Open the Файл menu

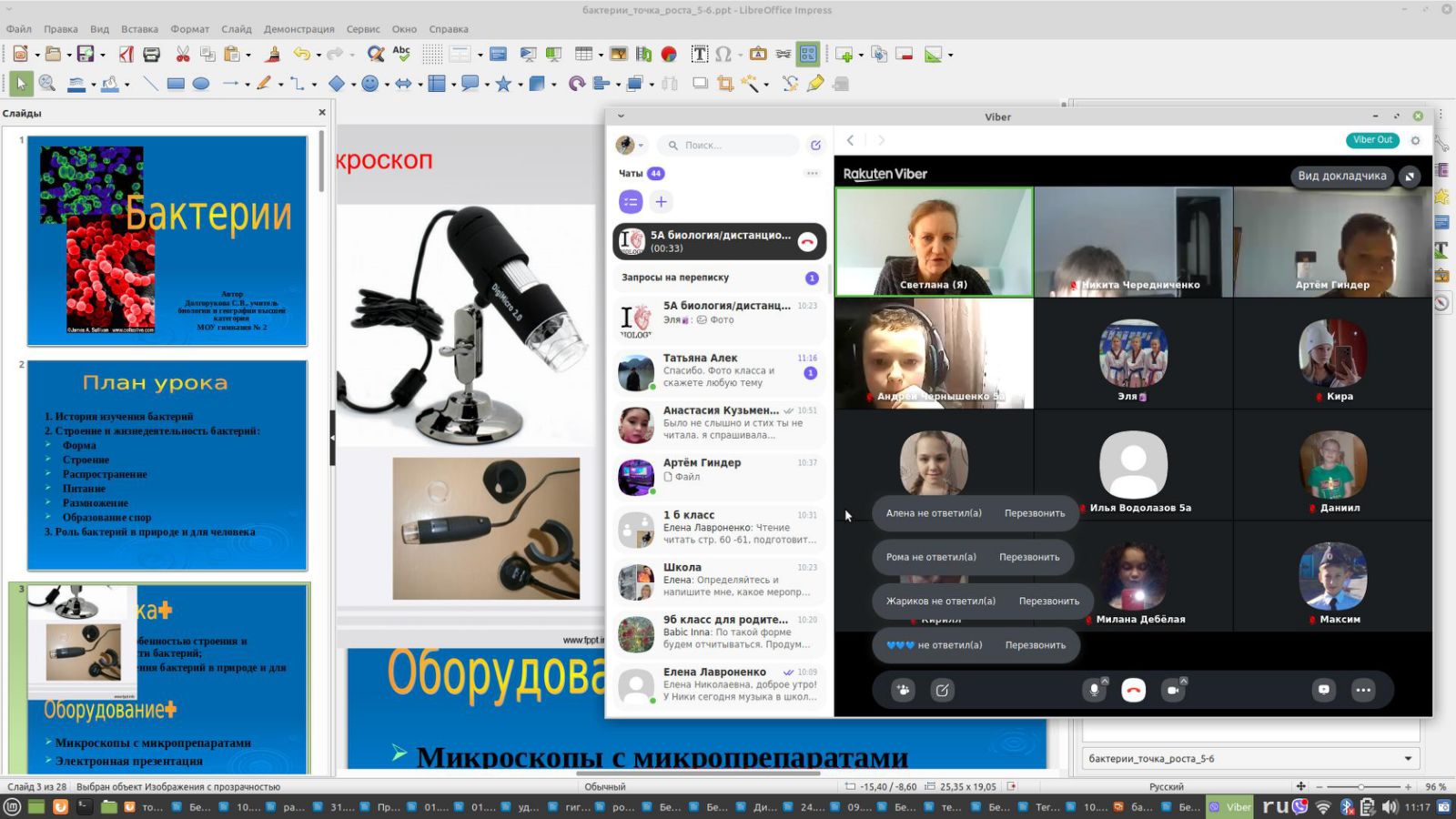pyautogui.click(x=18, y=29)
